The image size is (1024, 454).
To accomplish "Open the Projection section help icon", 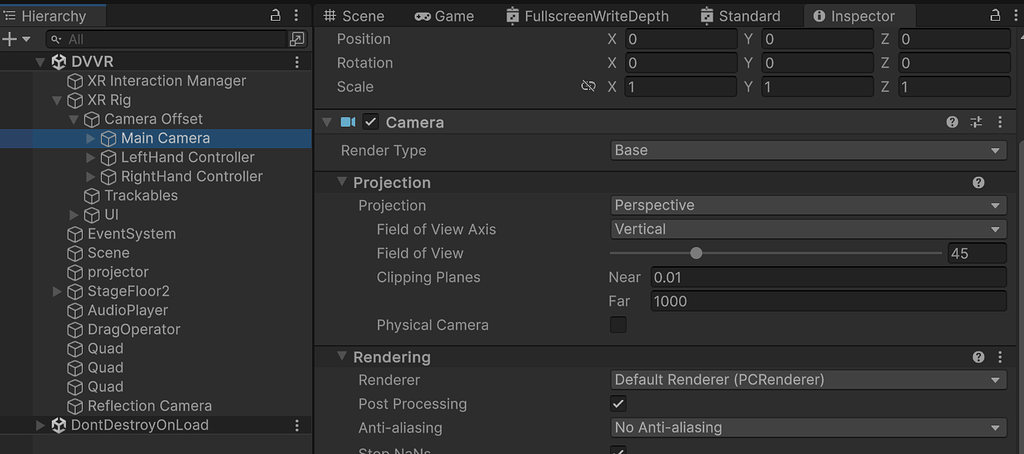I will pyautogui.click(x=978, y=183).
